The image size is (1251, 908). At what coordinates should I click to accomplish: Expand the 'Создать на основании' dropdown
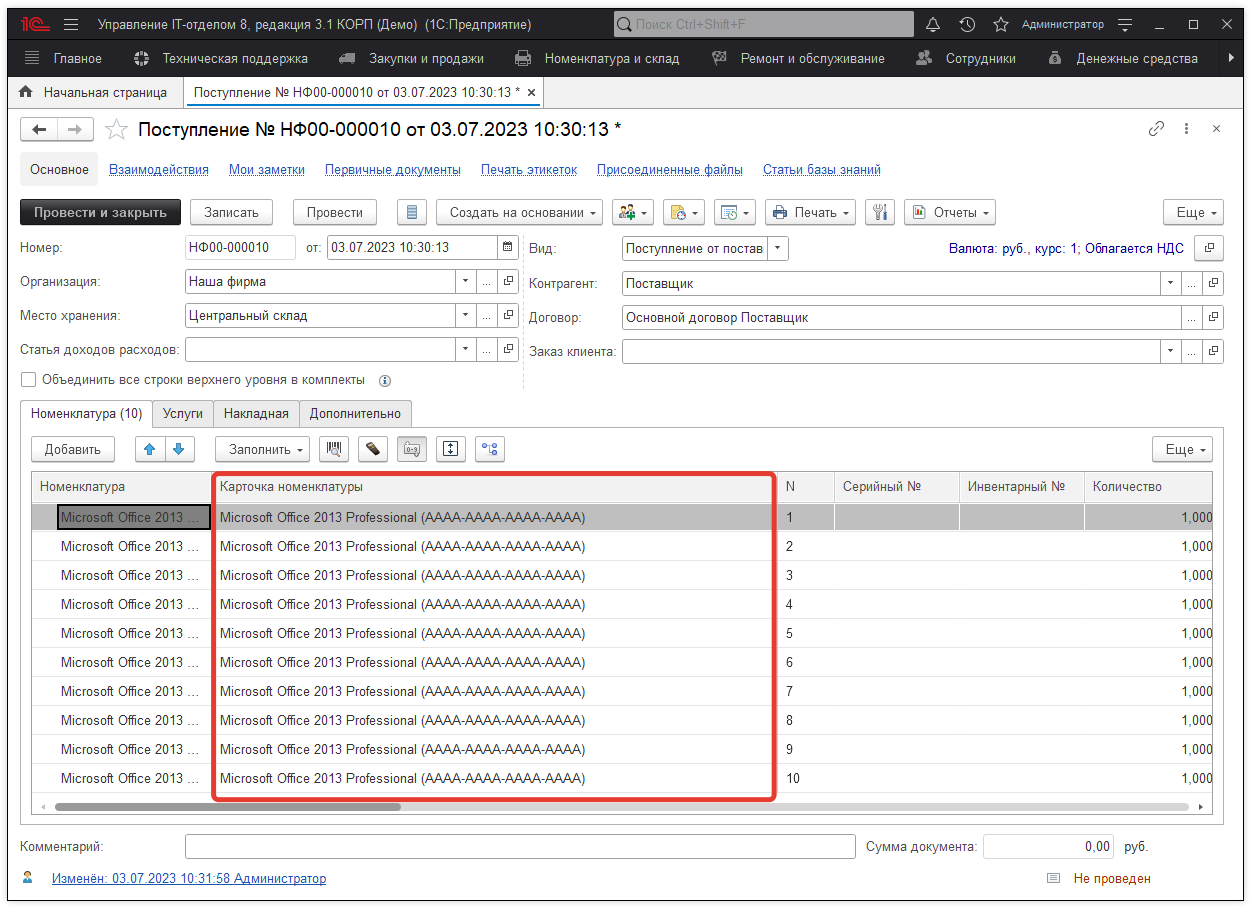(519, 212)
